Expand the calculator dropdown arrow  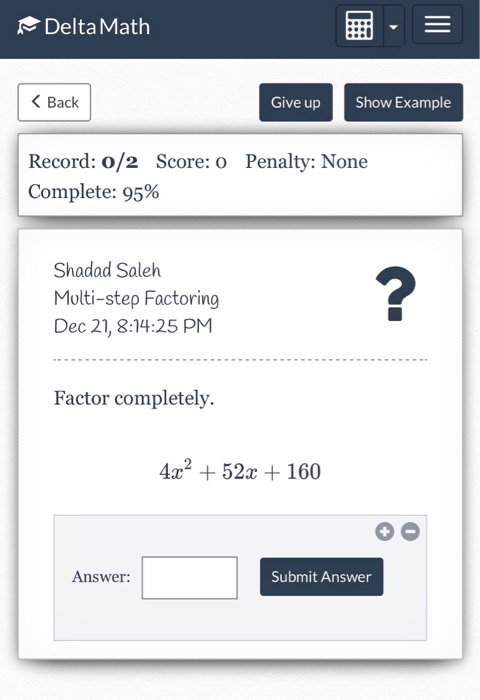pyautogui.click(x=393, y=27)
